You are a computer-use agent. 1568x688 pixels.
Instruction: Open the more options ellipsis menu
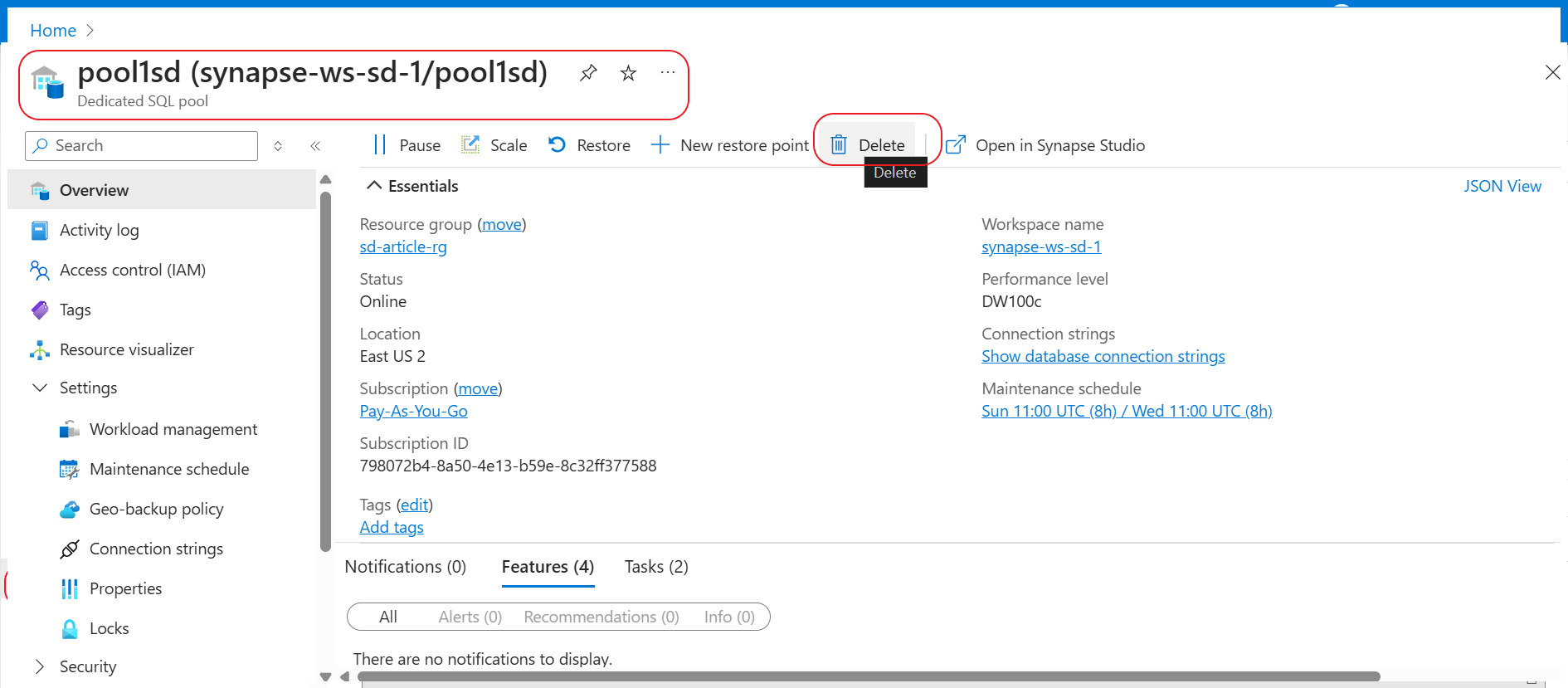[x=667, y=73]
